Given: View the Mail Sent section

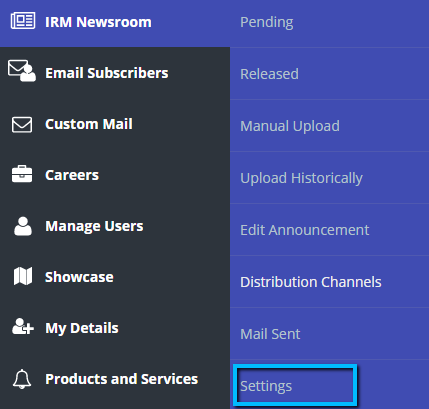Looking at the screenshot, I should click(x=270, y=334).
